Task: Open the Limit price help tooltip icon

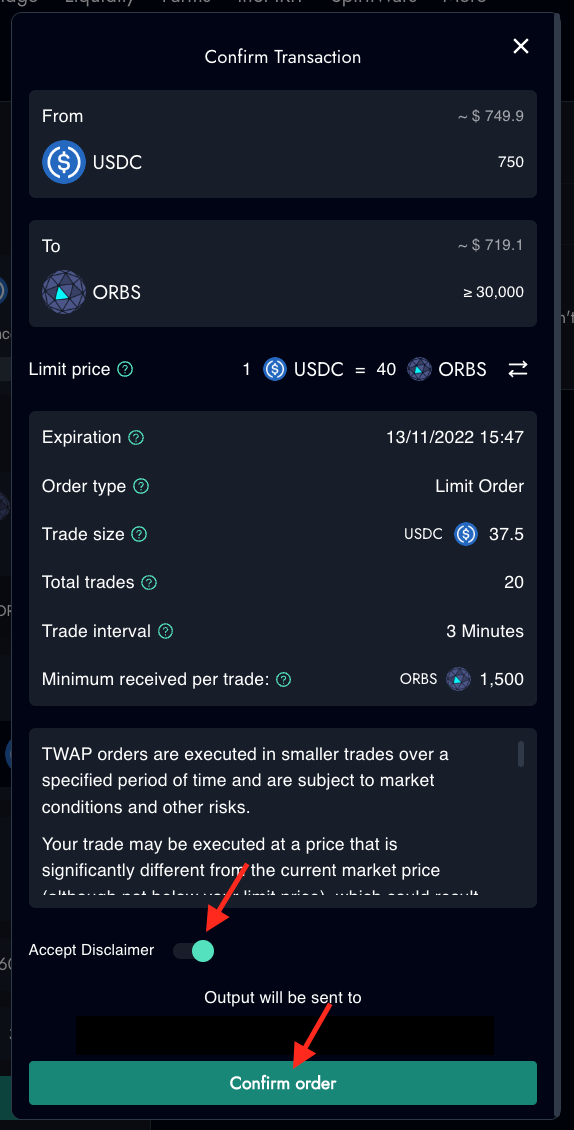Action: tap(125, 370)
